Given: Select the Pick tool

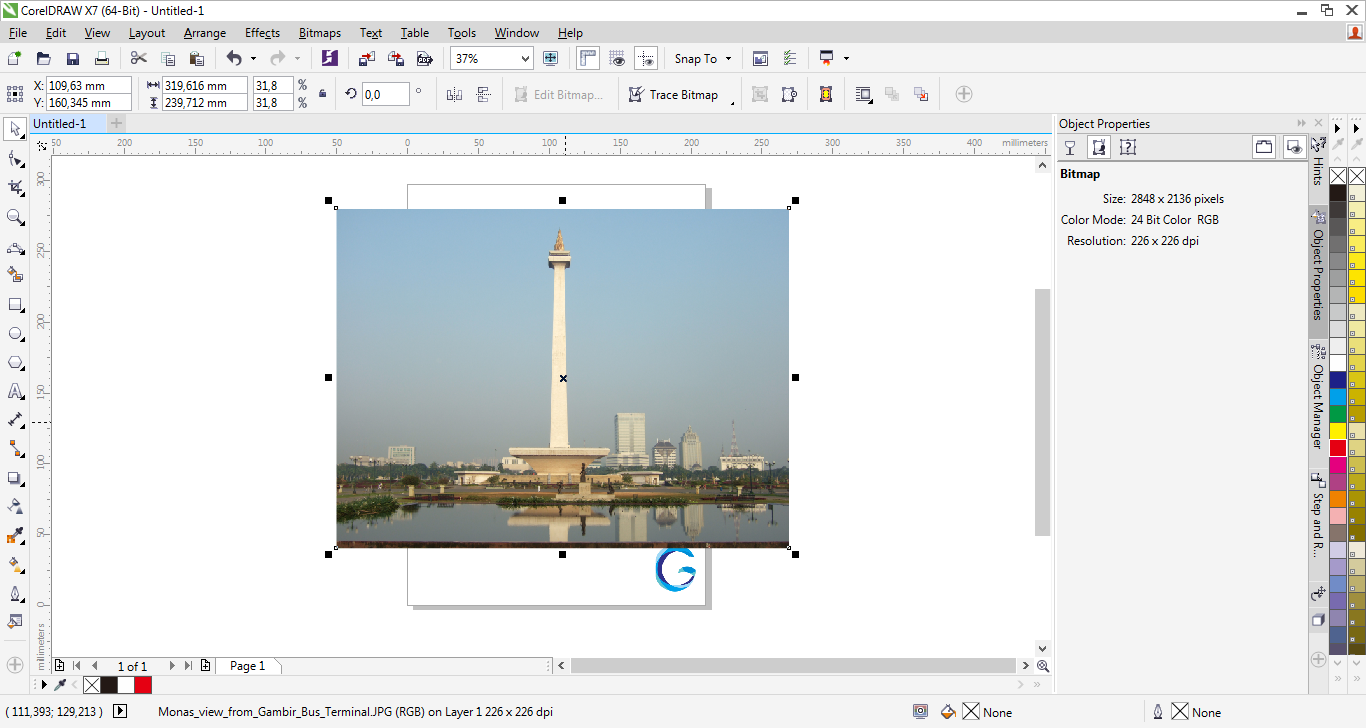Looking at the screenshot, I should click(x=15, y=129).
